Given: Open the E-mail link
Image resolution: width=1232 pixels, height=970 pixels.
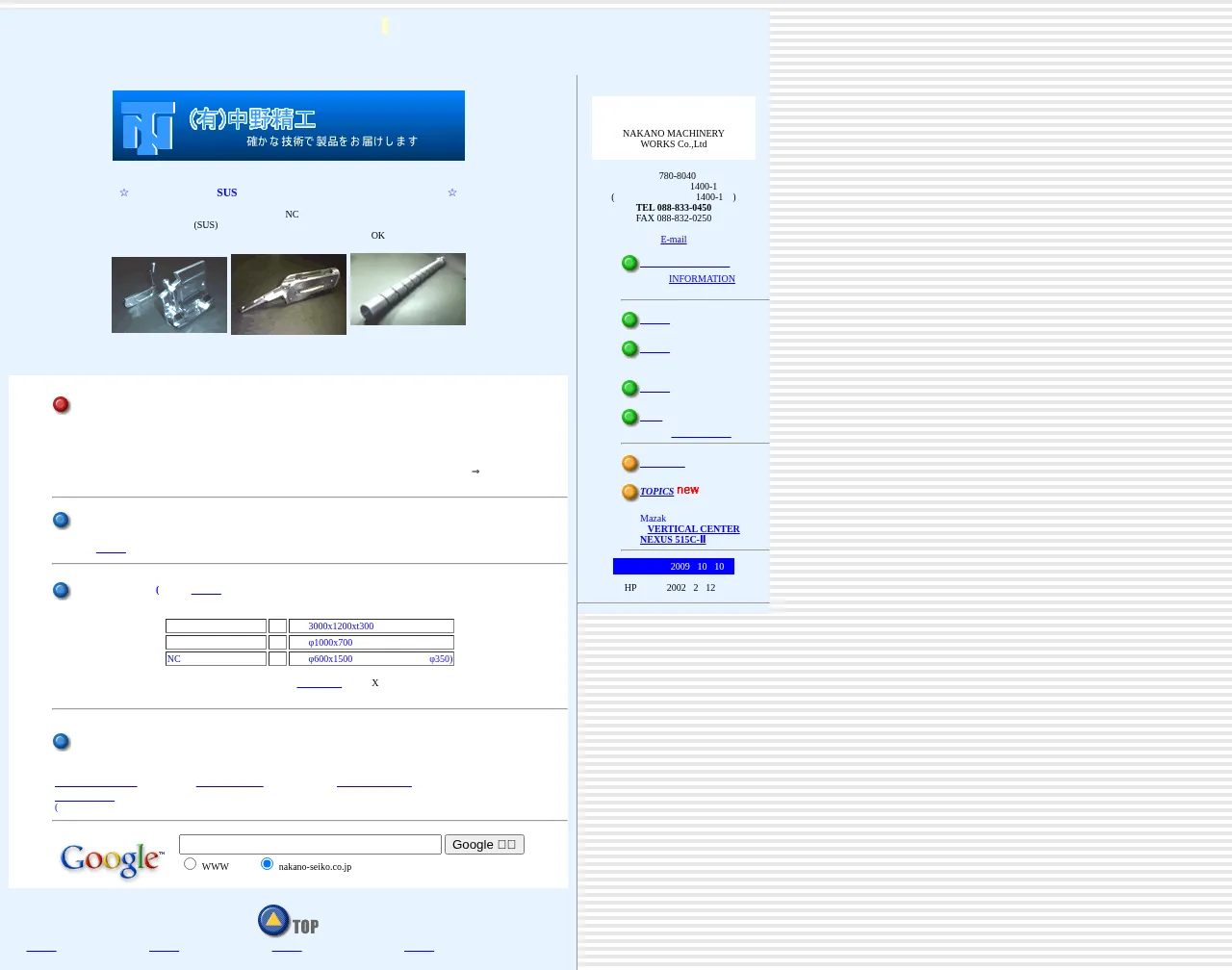Looking at the screenshot, I should pos(673,240).
